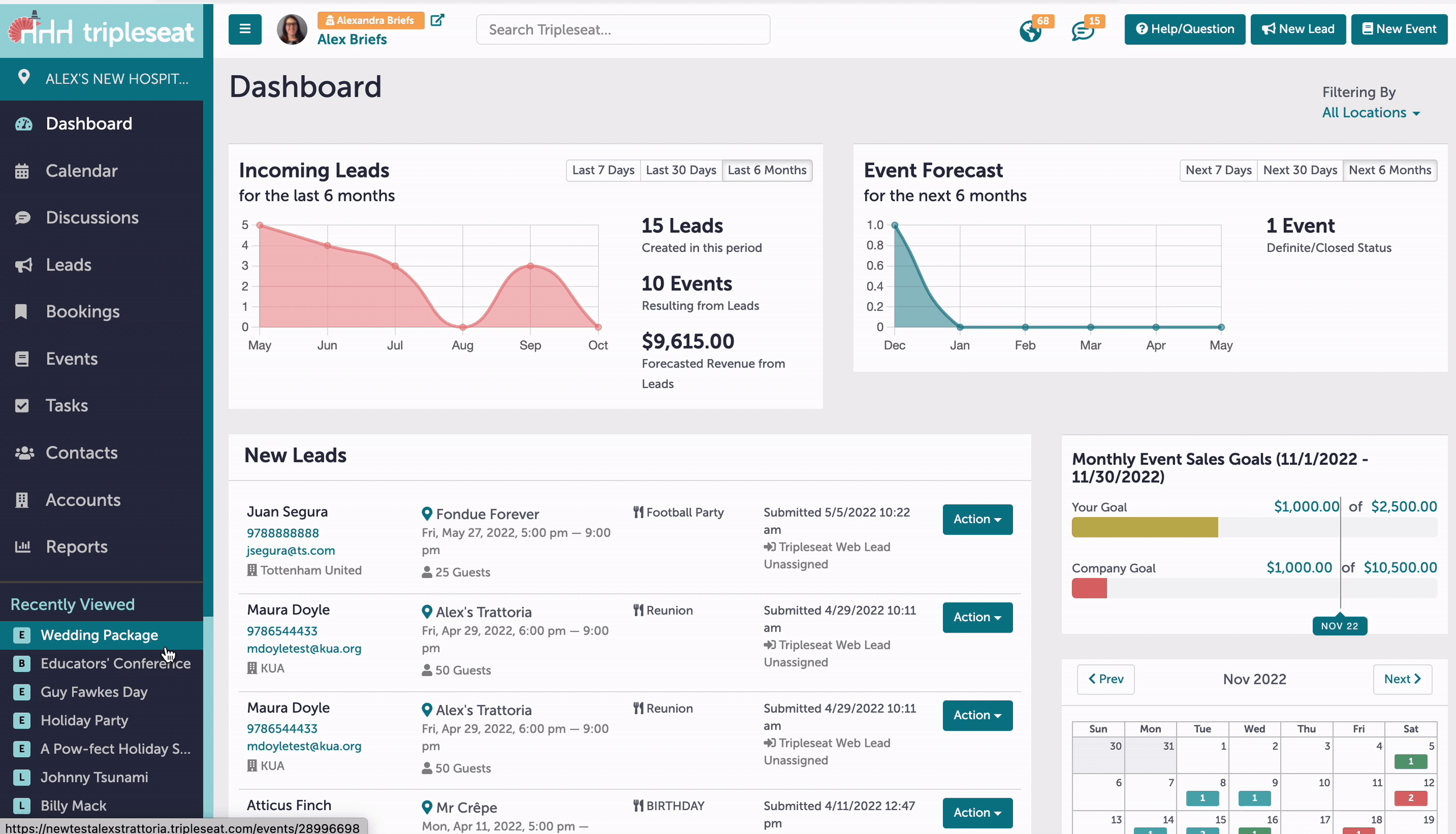
Task: Expand the All Locations filter dropdown
Action: pyautogui.click(x=1371, y=113)
